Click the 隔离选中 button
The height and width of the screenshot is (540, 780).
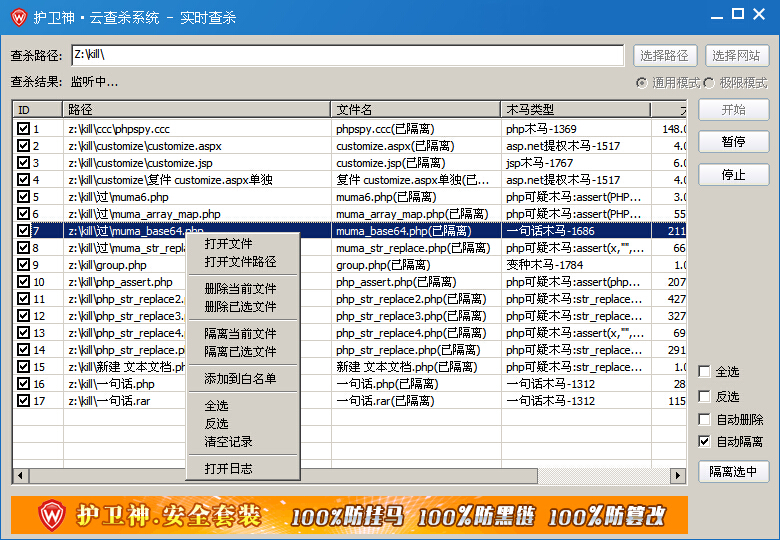pos(734,471)
